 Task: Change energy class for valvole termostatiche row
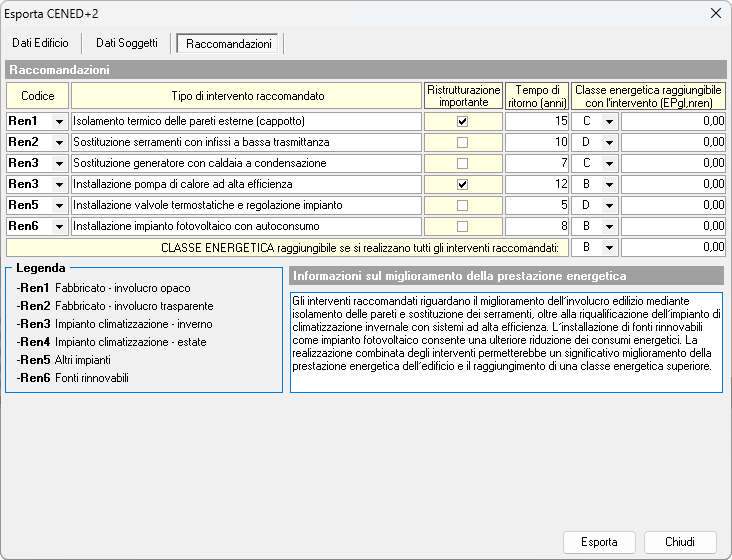(x=608, y=205)
